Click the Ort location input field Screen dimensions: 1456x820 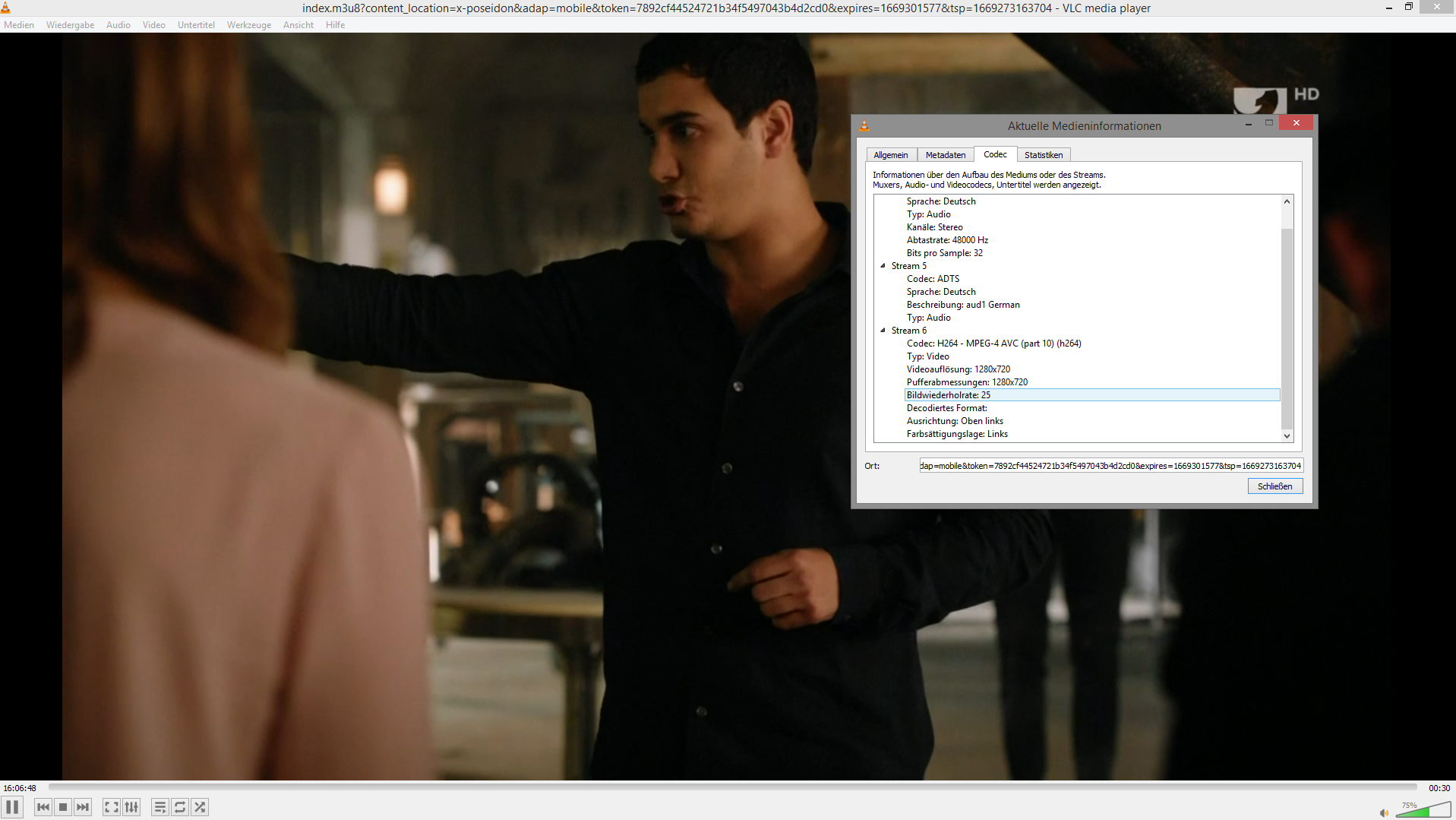1111,466
